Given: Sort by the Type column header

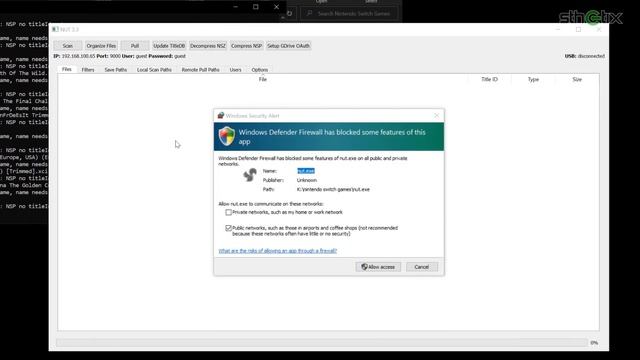Looking at the screenshot, I should (533, 79).
